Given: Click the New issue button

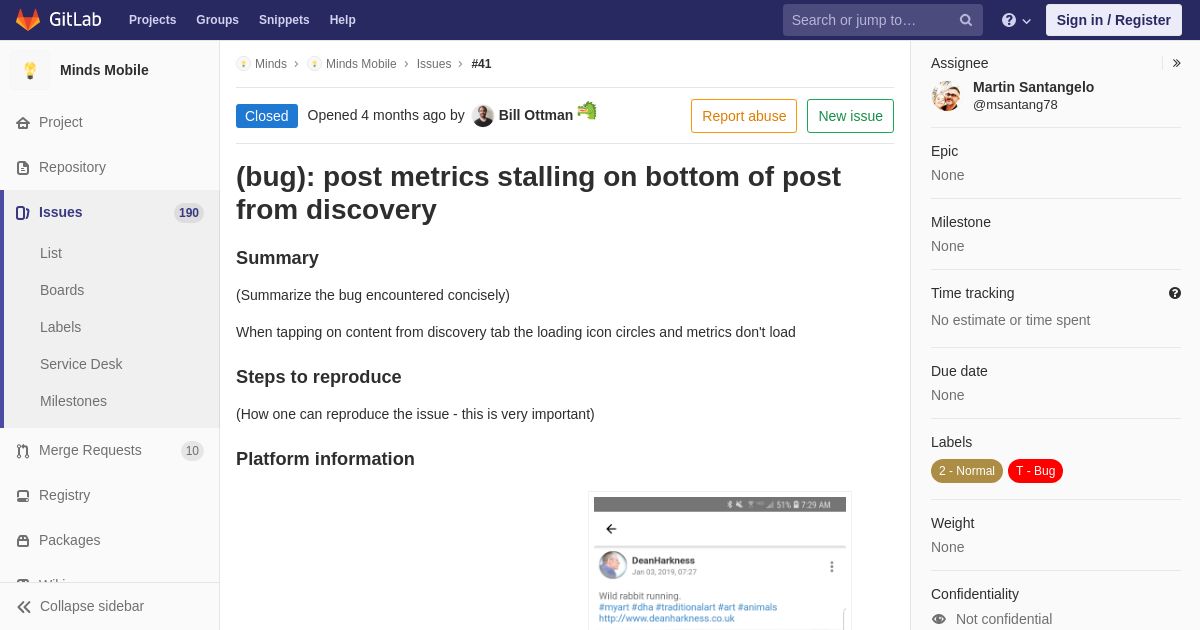Looking at the screenshot, I should pos(851,116).
